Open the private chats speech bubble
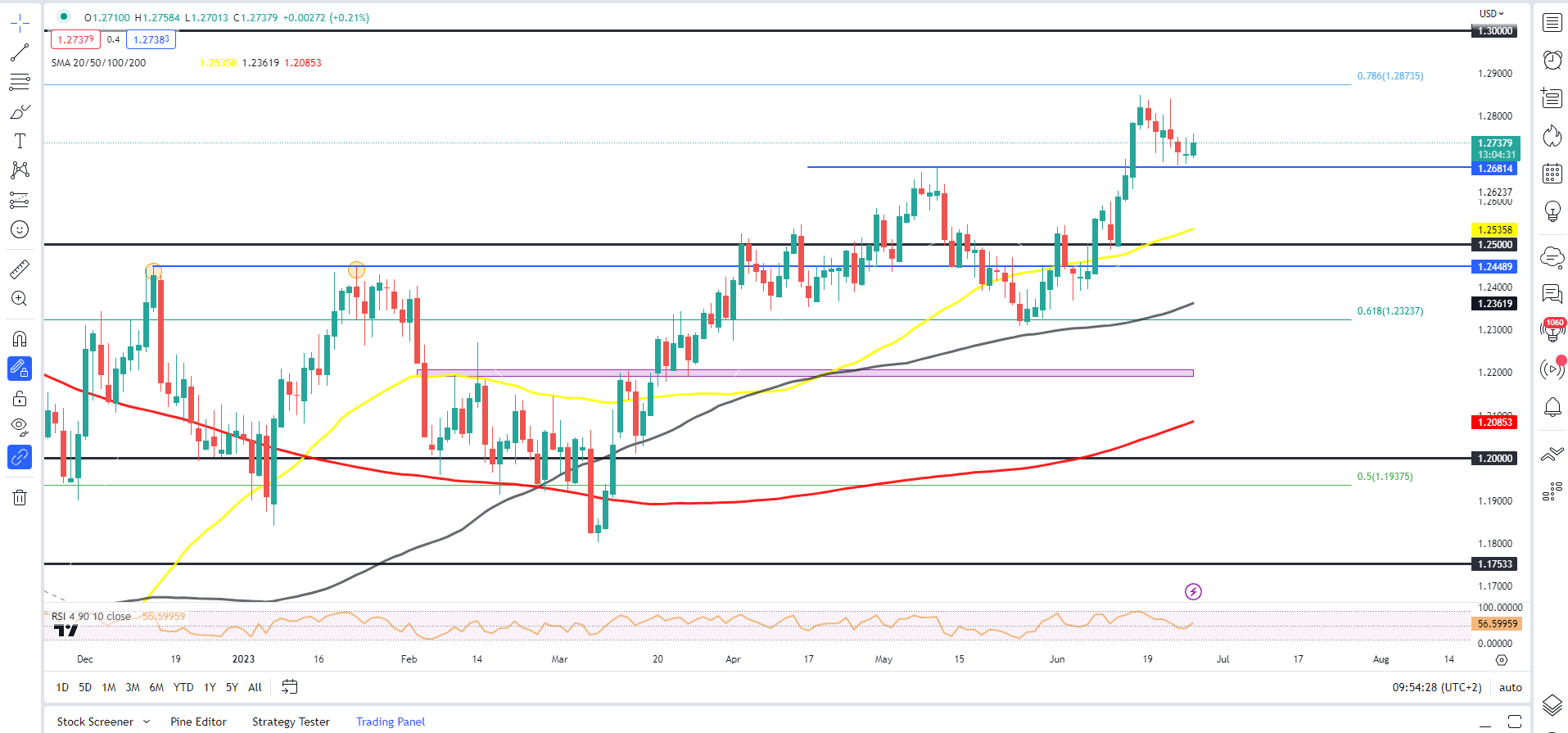The width and height of the screenshot is (1568, 733). click(x=1552, y=294)
